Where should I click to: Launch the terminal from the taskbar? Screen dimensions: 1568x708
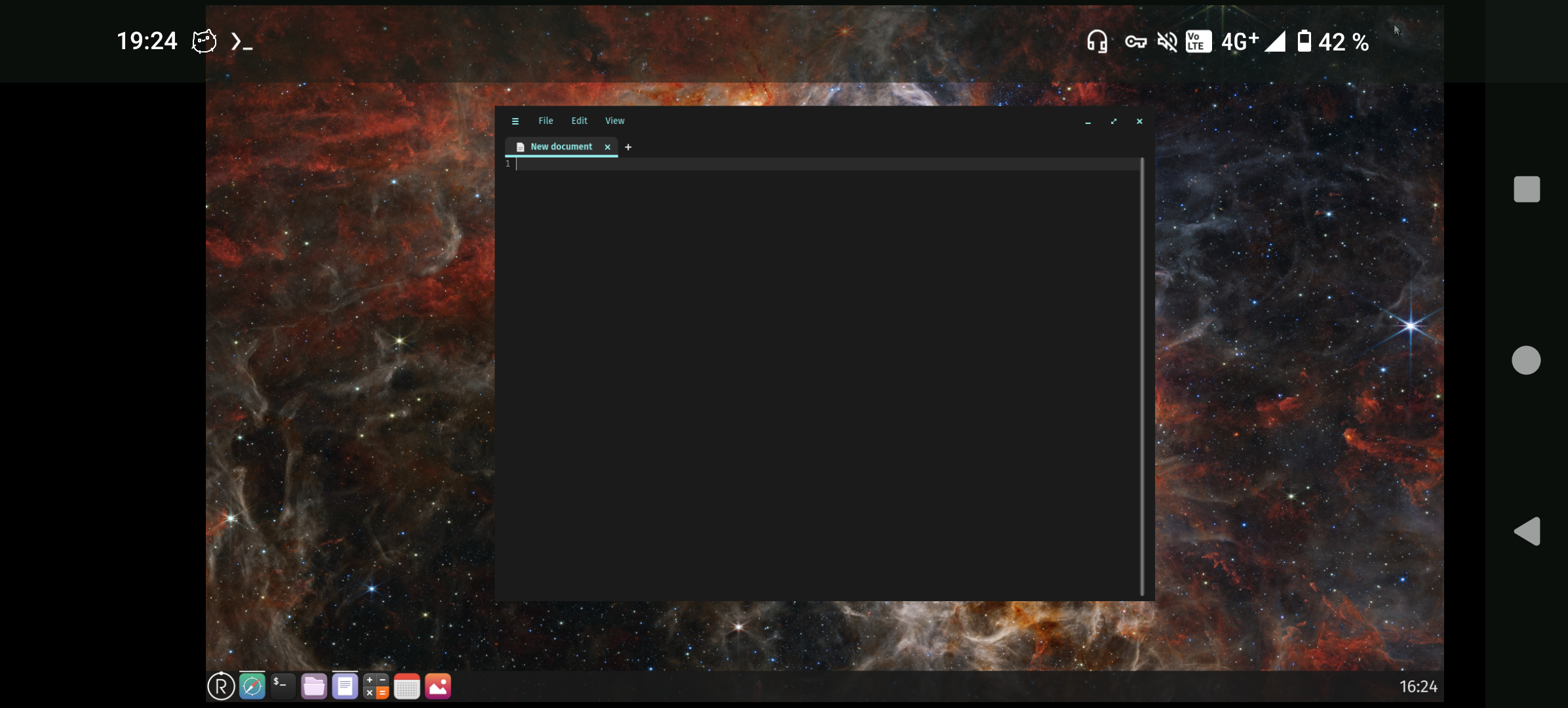click(283, 686)
